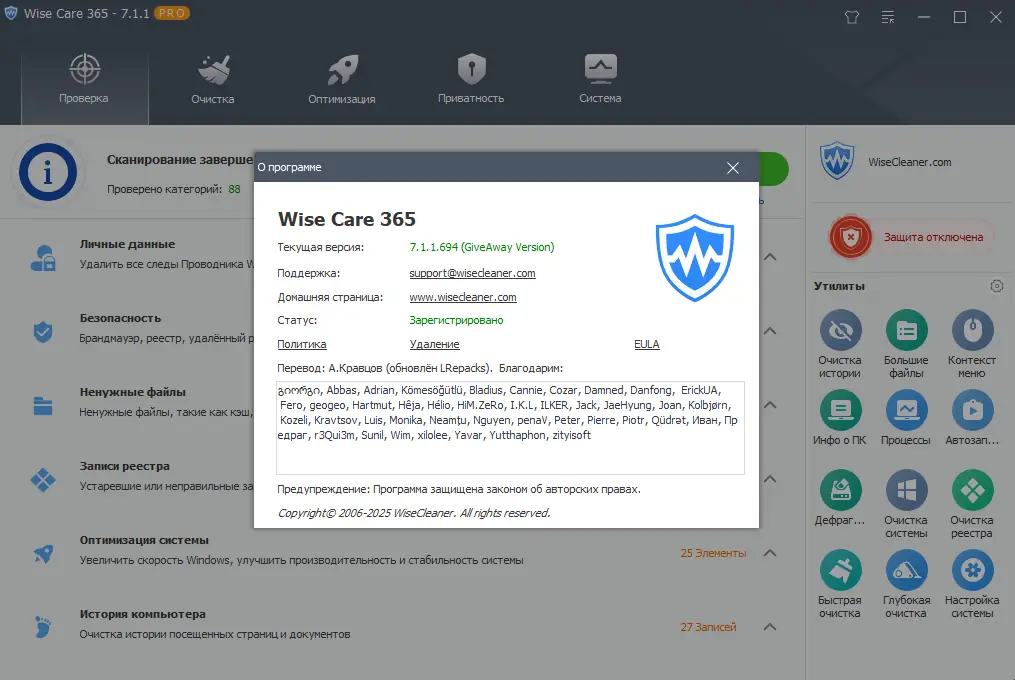Click the Личные данные category icon
Screen dimensions: 1015x680
coord(43,258)
